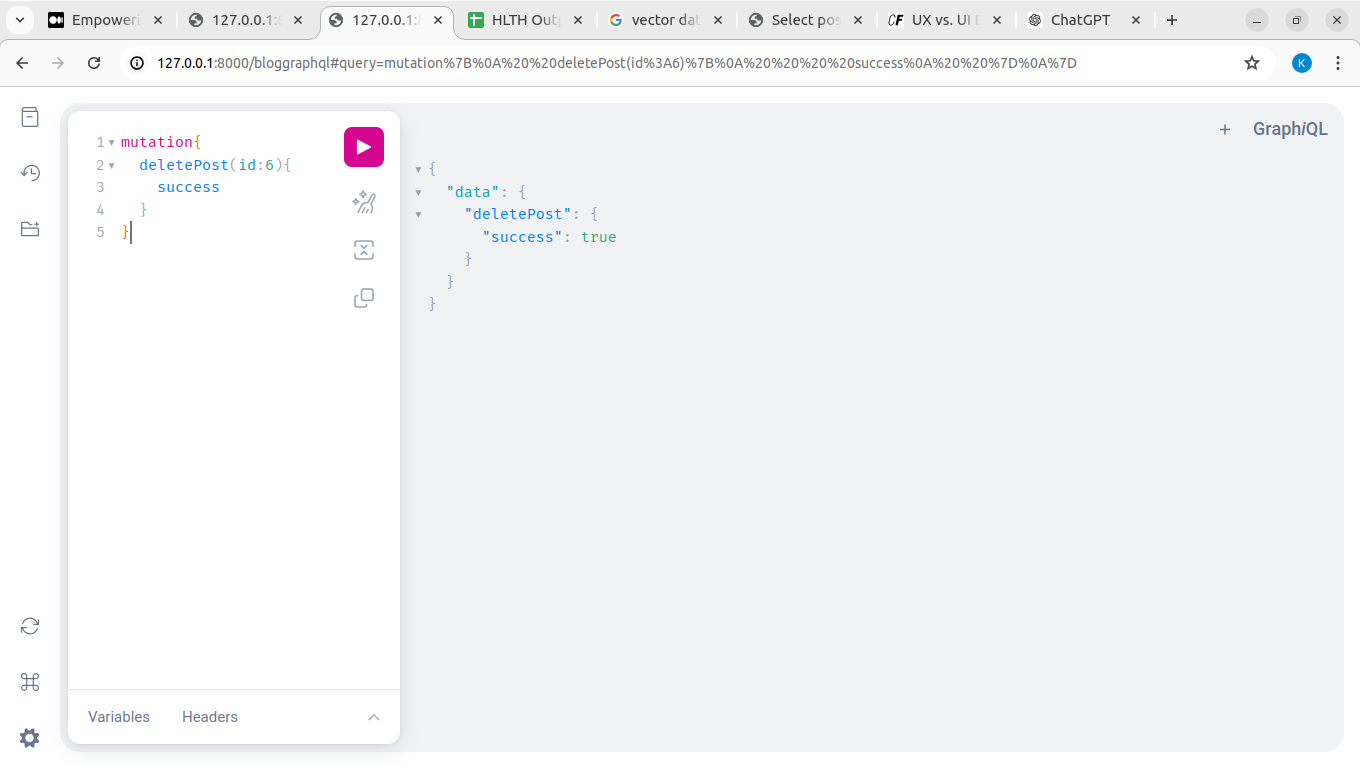This screenshot has height=768, width=1360.
Task: Click the merge fragments icon
Action: pyautogui.click(x=364, y=251)
